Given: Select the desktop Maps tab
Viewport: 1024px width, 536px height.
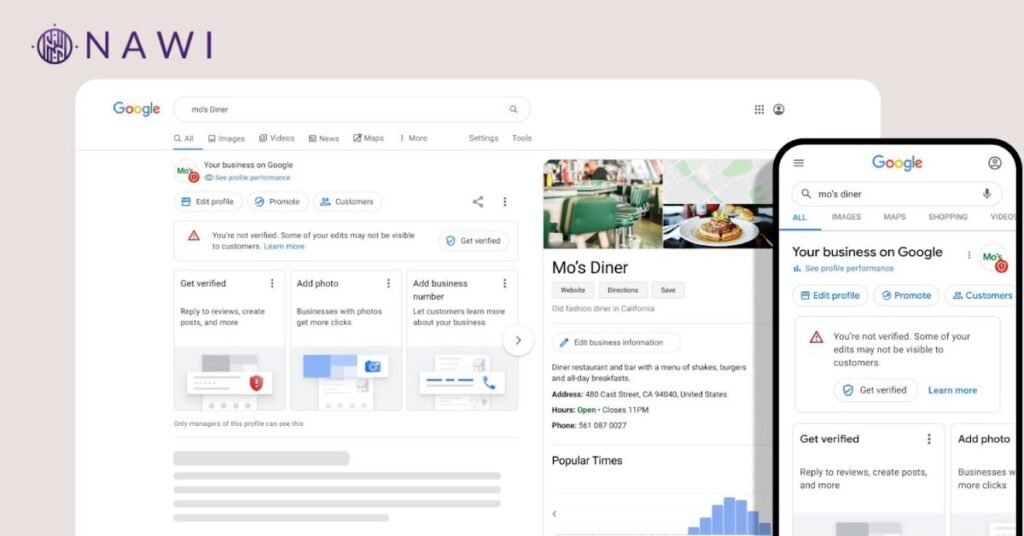Looking at the screenshot, I should point(368,138).
